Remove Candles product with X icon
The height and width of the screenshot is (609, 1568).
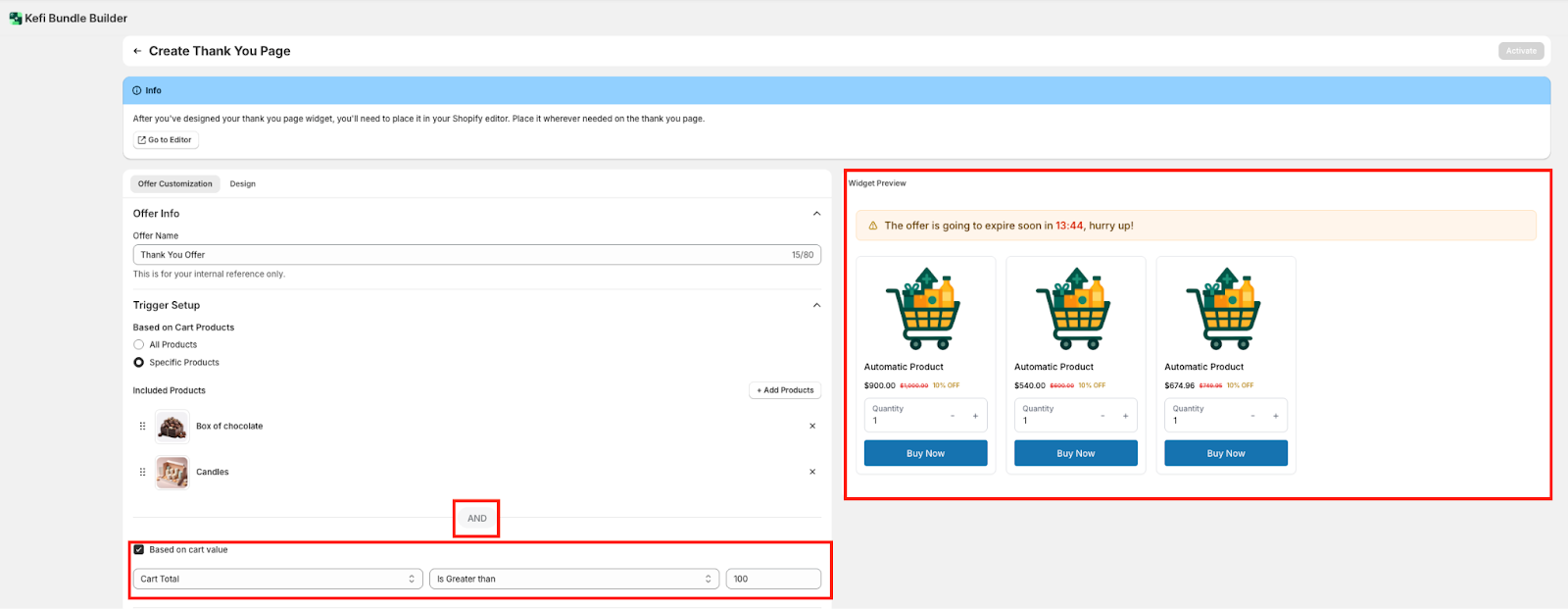point(811,472)
